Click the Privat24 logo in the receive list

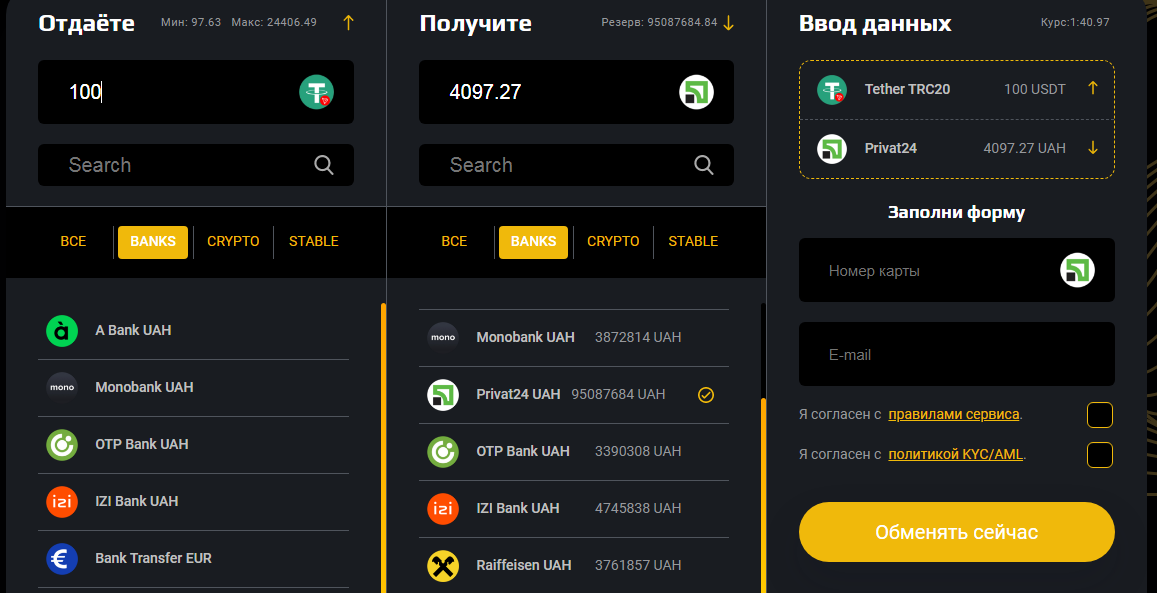click(x=443, y=395)
